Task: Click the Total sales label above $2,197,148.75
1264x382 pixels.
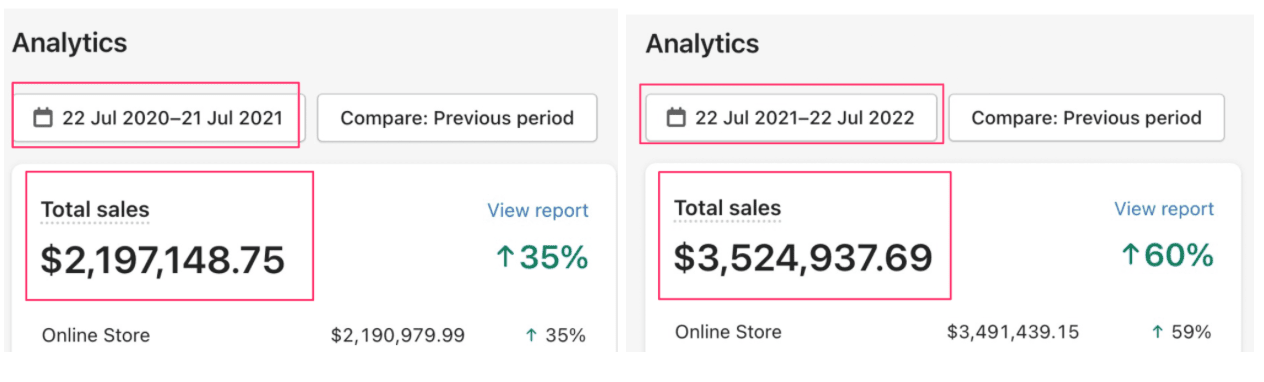Action: 95,210
